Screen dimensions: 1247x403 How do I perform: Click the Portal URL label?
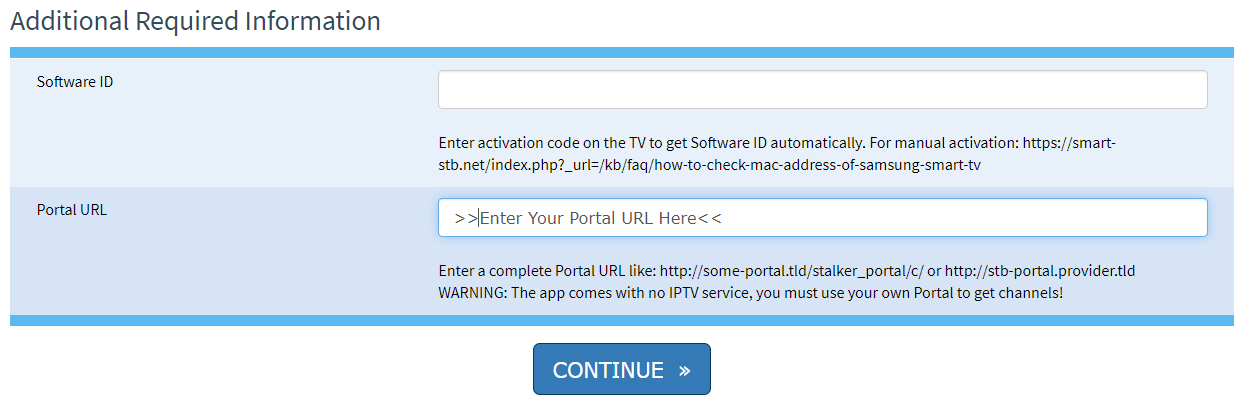pos(72,210)
